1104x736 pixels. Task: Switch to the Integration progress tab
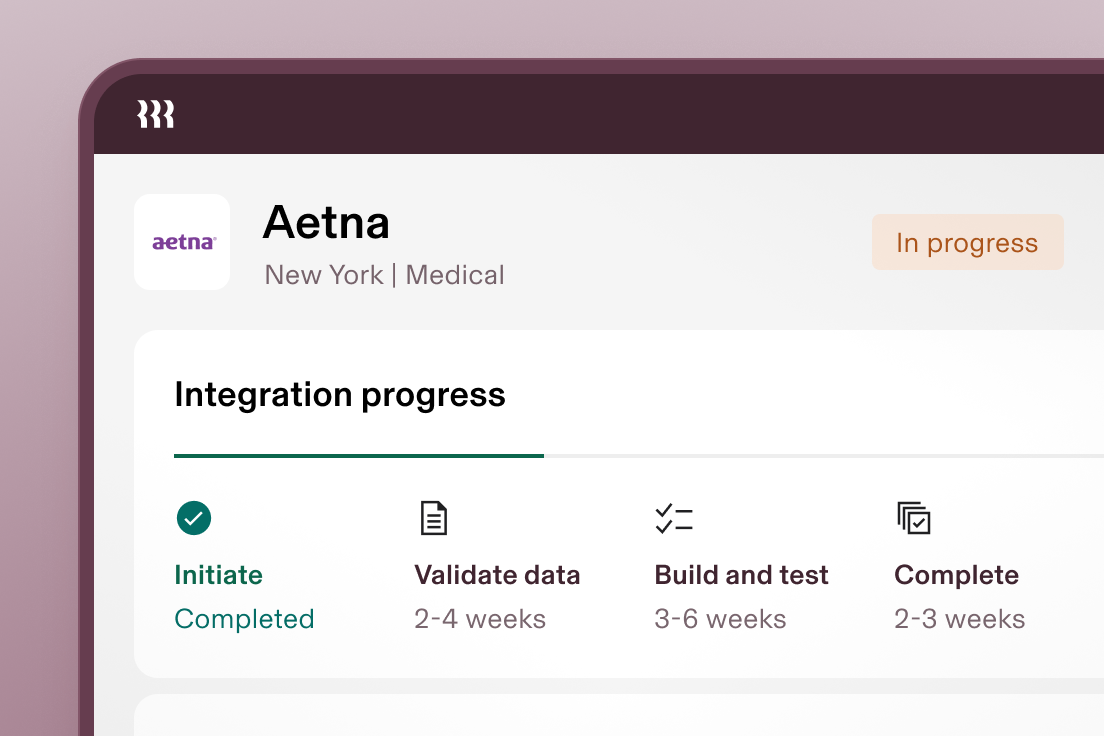340,394
